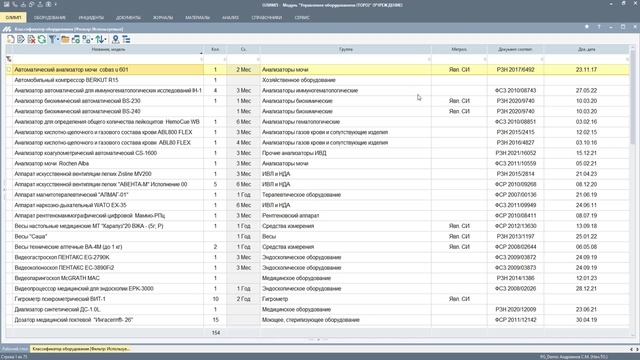640x360 pixels.
Task: Click the filter row funnel icon
Action: [x=9, y=59]
